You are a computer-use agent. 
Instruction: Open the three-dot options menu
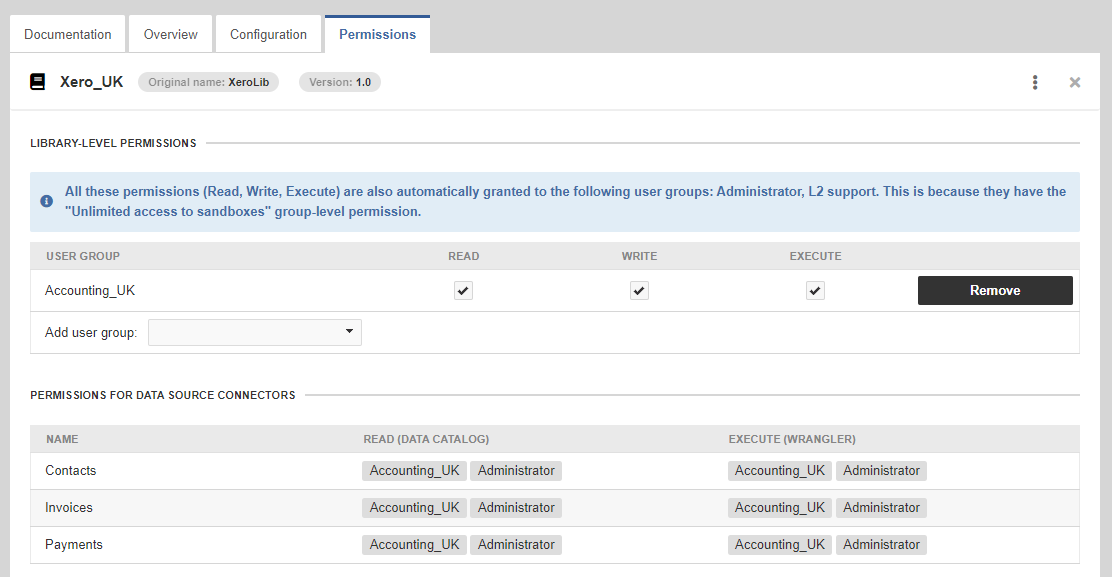pos(1035,82)
